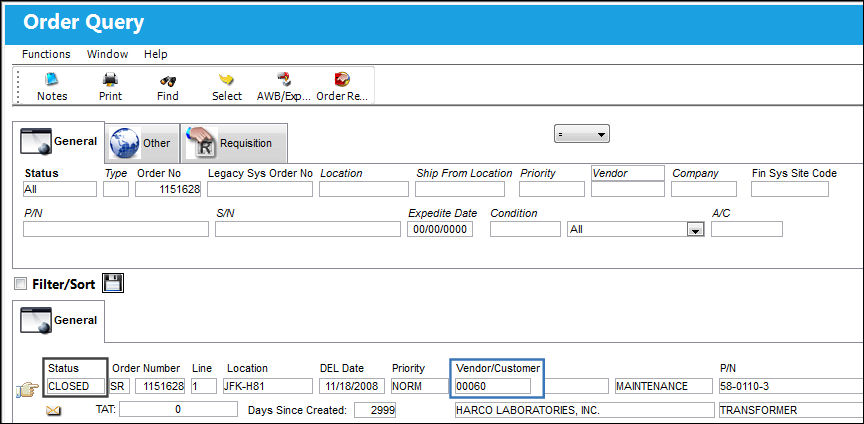864x424 pixels.
Task: Click the SR order type cell
Action: coord(119,386)
